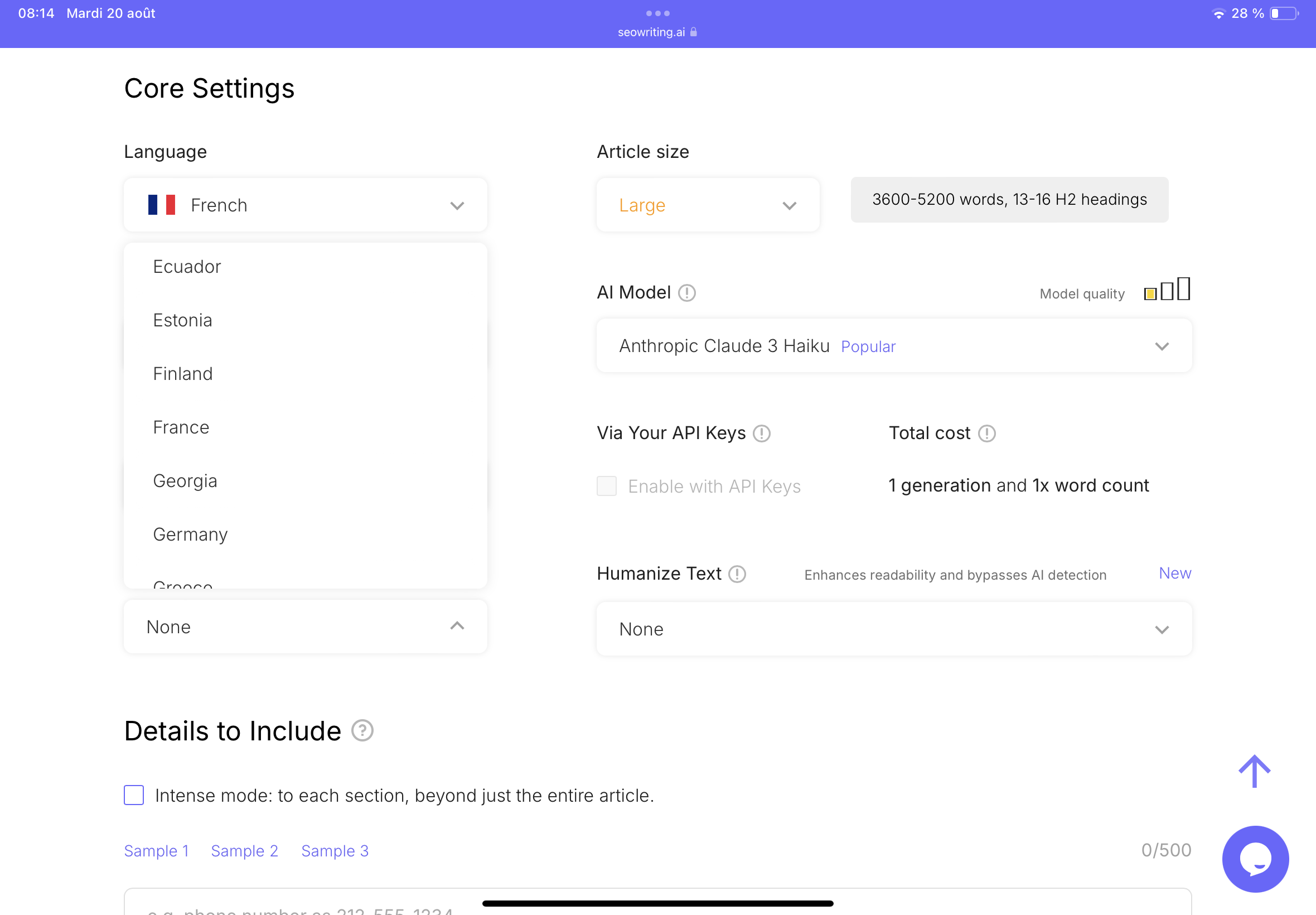
Task: Click the details text input field
Action: coord(657,901)
